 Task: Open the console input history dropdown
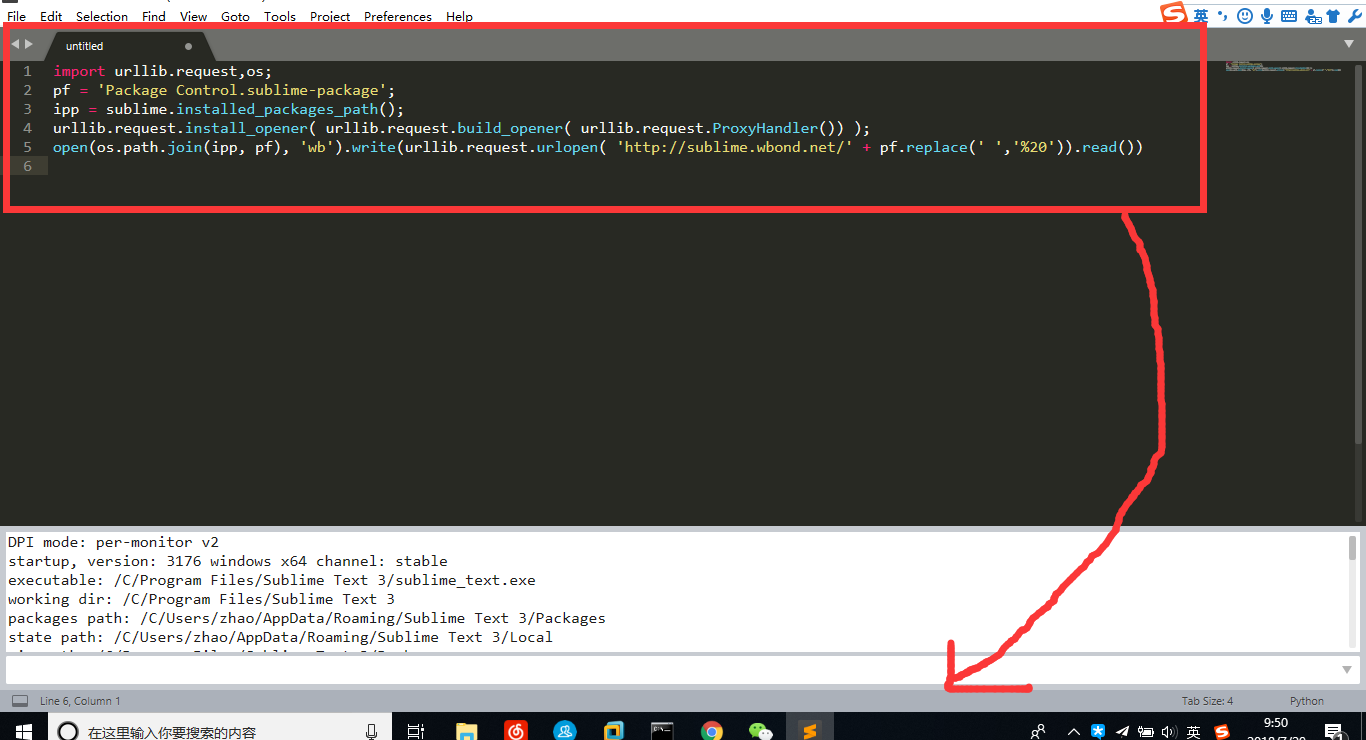(x=1347, y=670)
